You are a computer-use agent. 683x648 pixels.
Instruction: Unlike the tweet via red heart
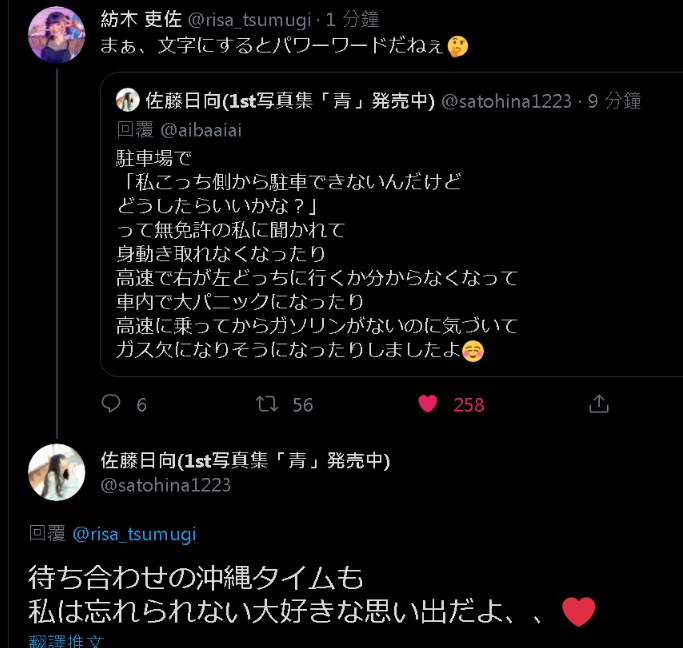tap(428, 403)
